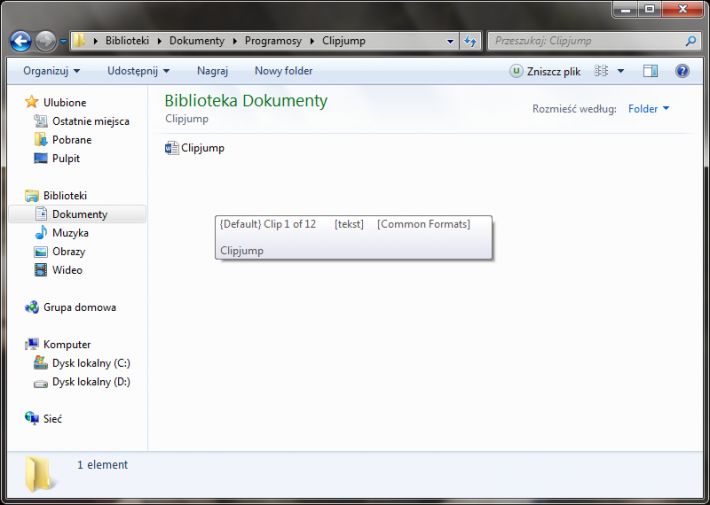The height and width of the screenshot is (505, 710).
Task: Open Pobrane downloads folder
Action: click(72, 139)
